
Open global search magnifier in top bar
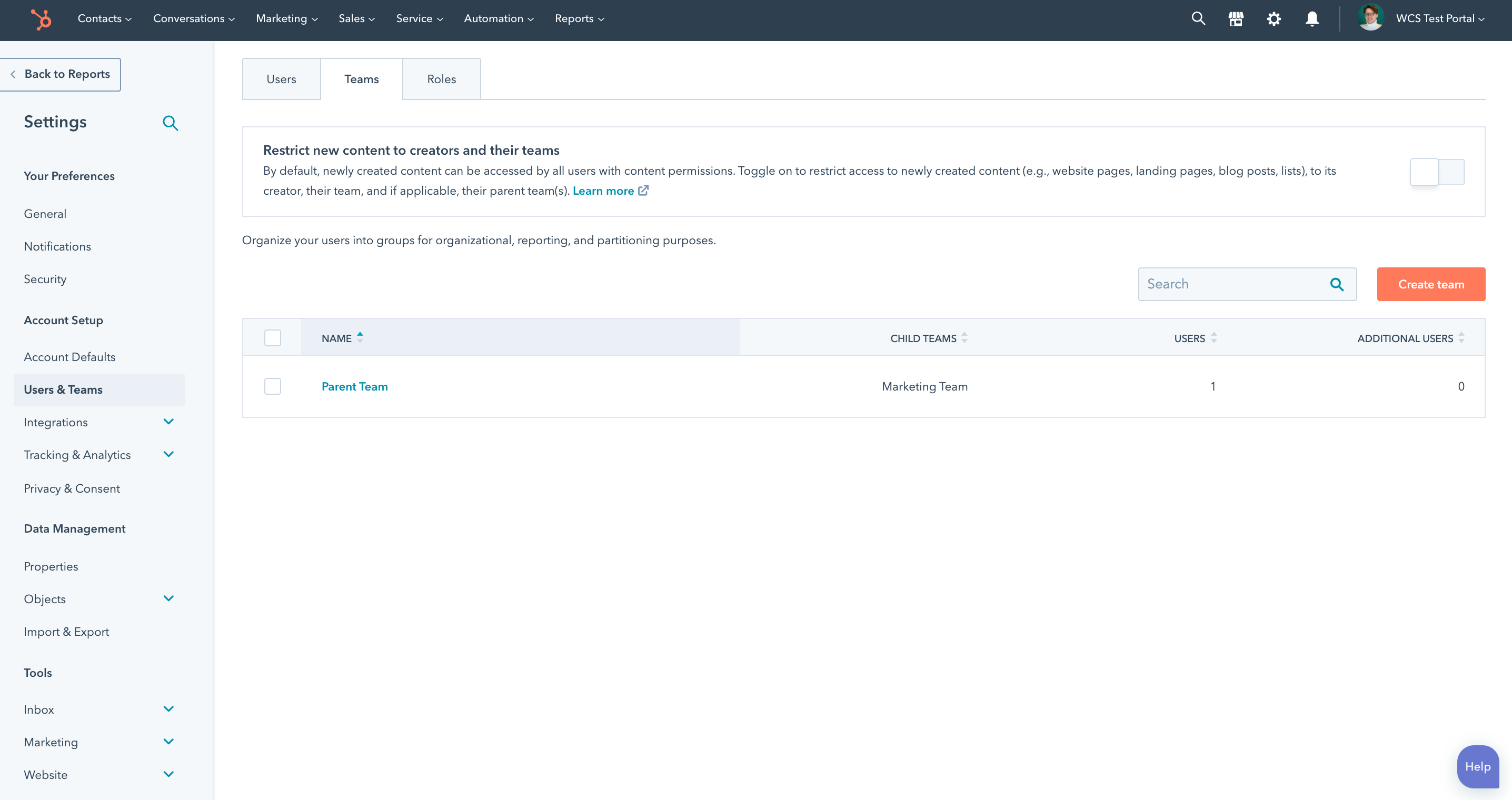pyautogui.click(x=1198, y=19)
